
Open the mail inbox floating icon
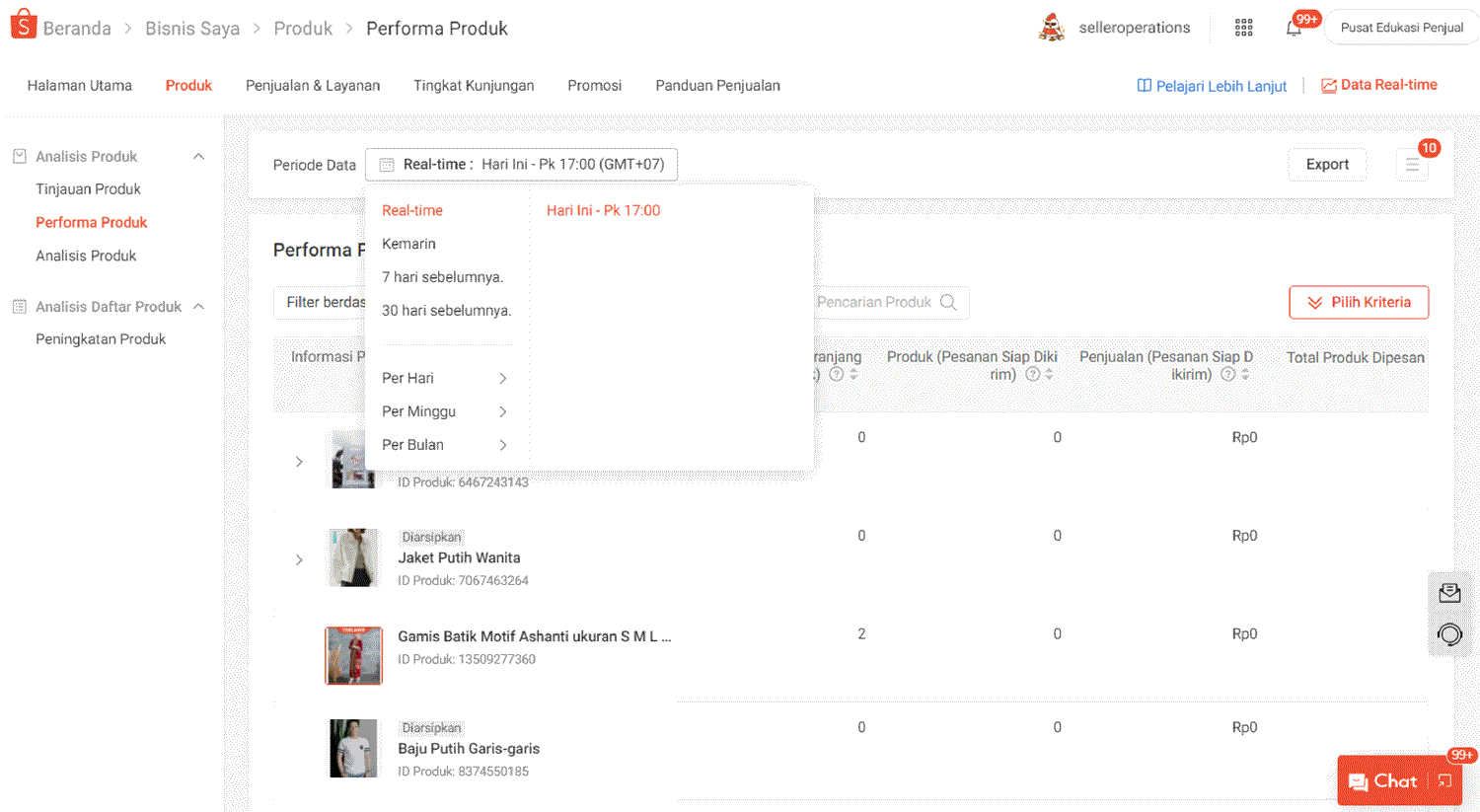click(x=1449, y=593)
